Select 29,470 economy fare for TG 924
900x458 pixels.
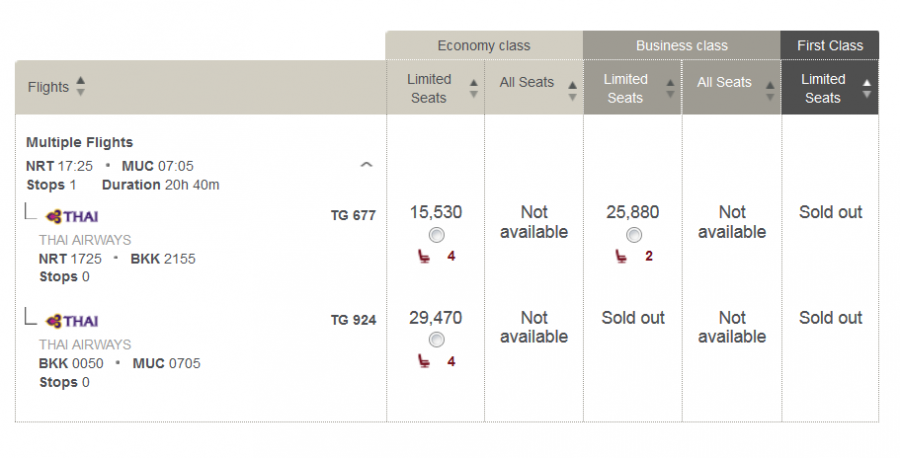point(436,340)
